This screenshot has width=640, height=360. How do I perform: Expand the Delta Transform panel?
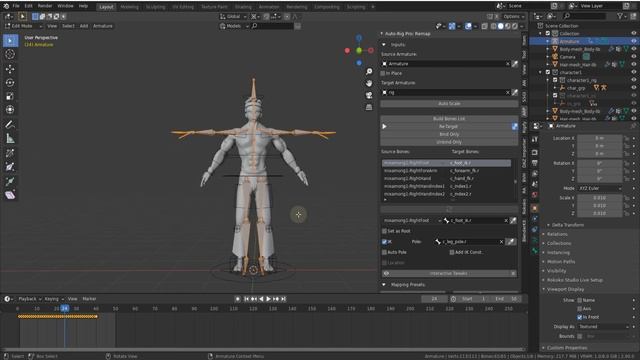pos(568,225)
